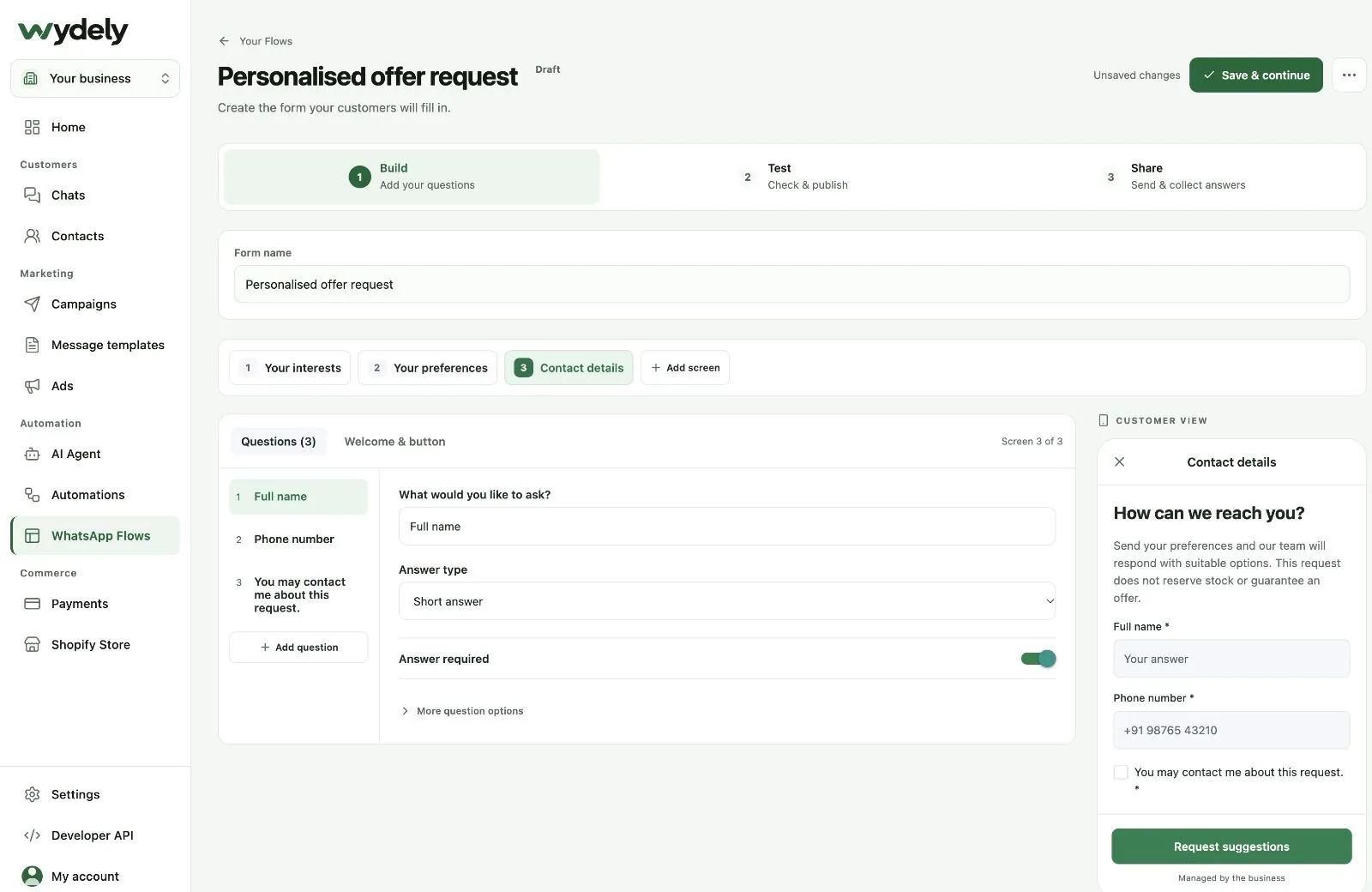The height and width of the screenshot is (892, 1372).
Task: Expand More question options
Action: [x=462, y=711]
